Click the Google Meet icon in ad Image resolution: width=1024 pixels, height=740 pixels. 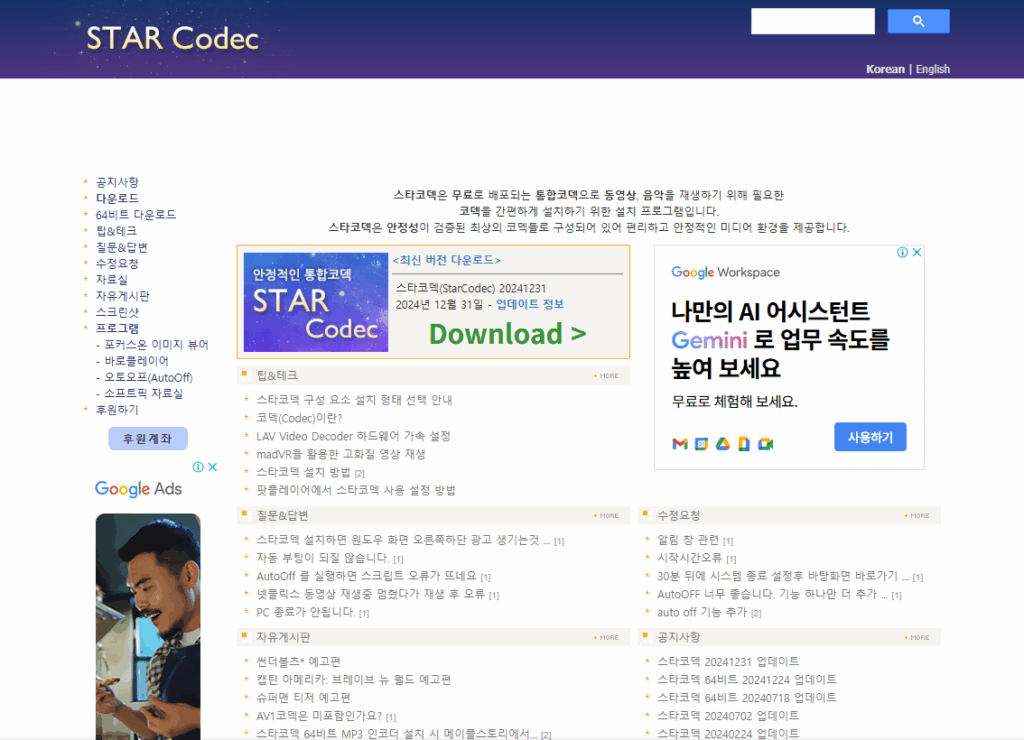coord(765,444)
